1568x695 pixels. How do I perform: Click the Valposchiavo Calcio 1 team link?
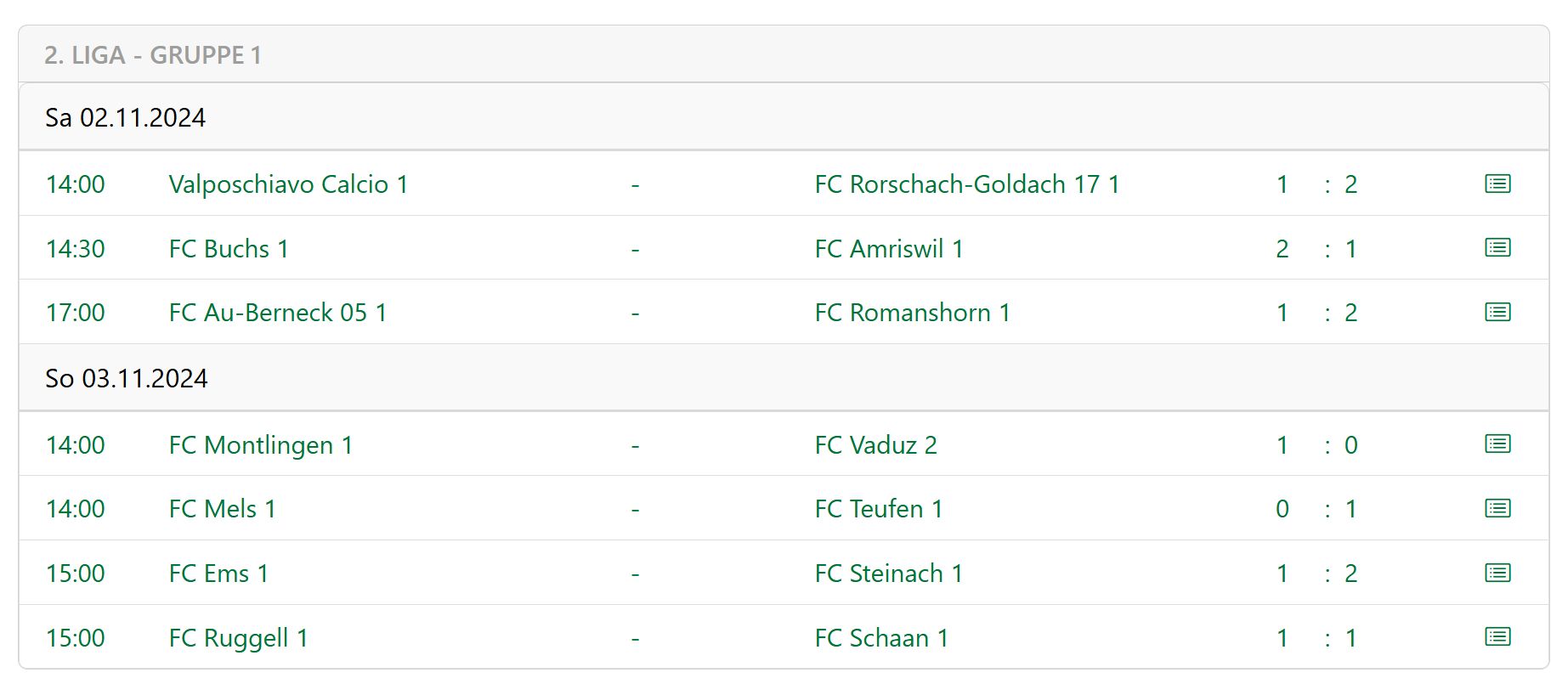(x=288, y=184)
